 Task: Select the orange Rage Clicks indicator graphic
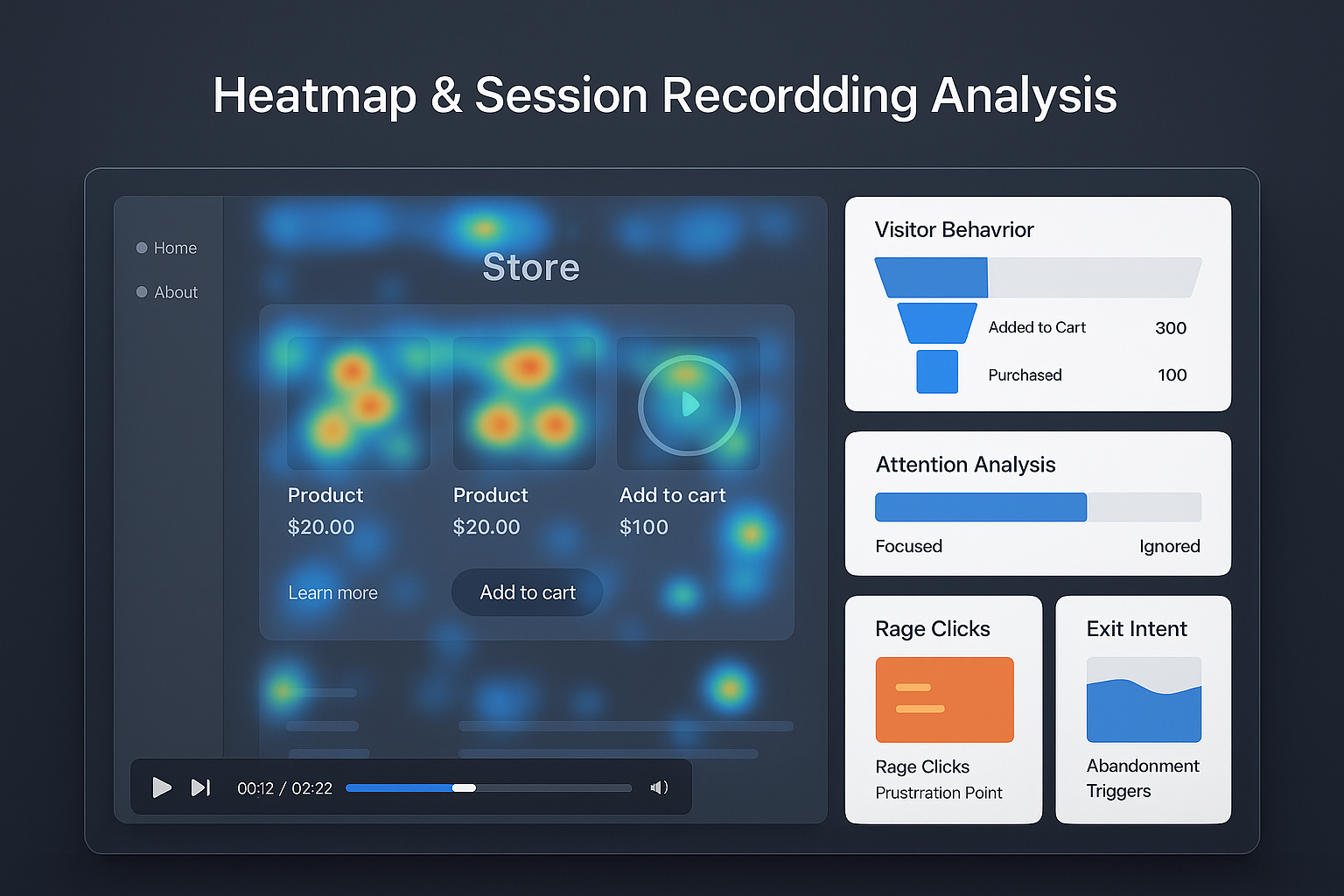pos(943,699)
